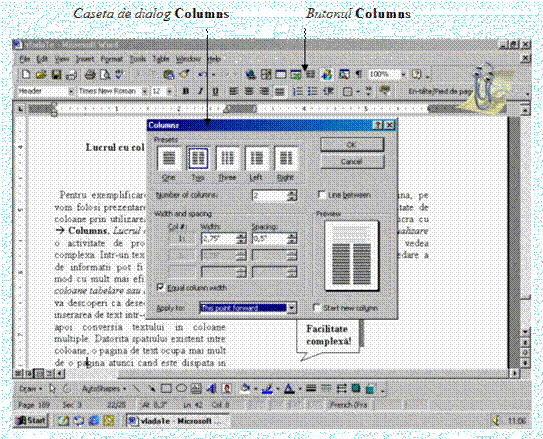Click the Columns button in Standard toolbar
Viewport: 543px width, 439px height.
point(310,74)
